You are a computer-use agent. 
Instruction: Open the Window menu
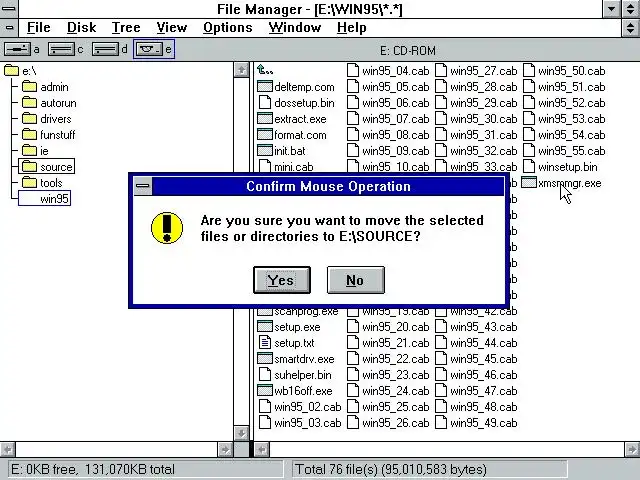click(295, 28)
